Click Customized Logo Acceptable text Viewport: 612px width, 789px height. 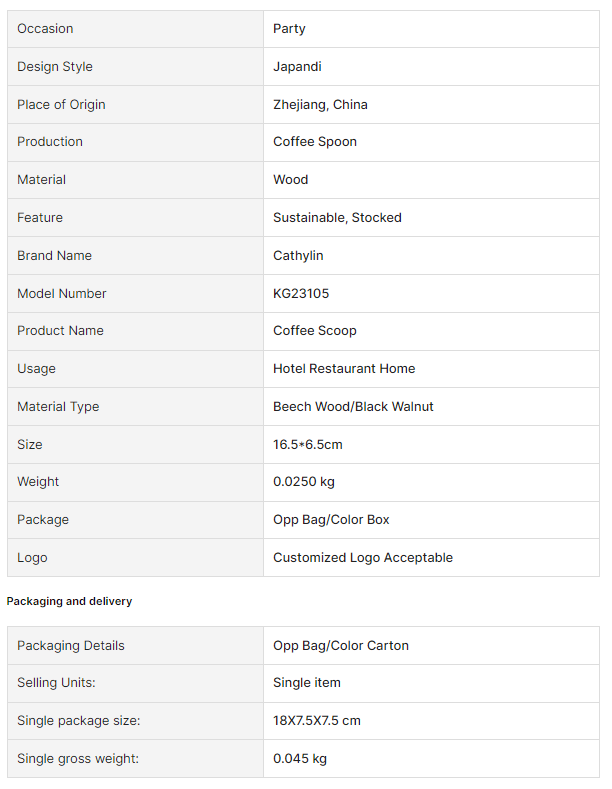[363, 558]
